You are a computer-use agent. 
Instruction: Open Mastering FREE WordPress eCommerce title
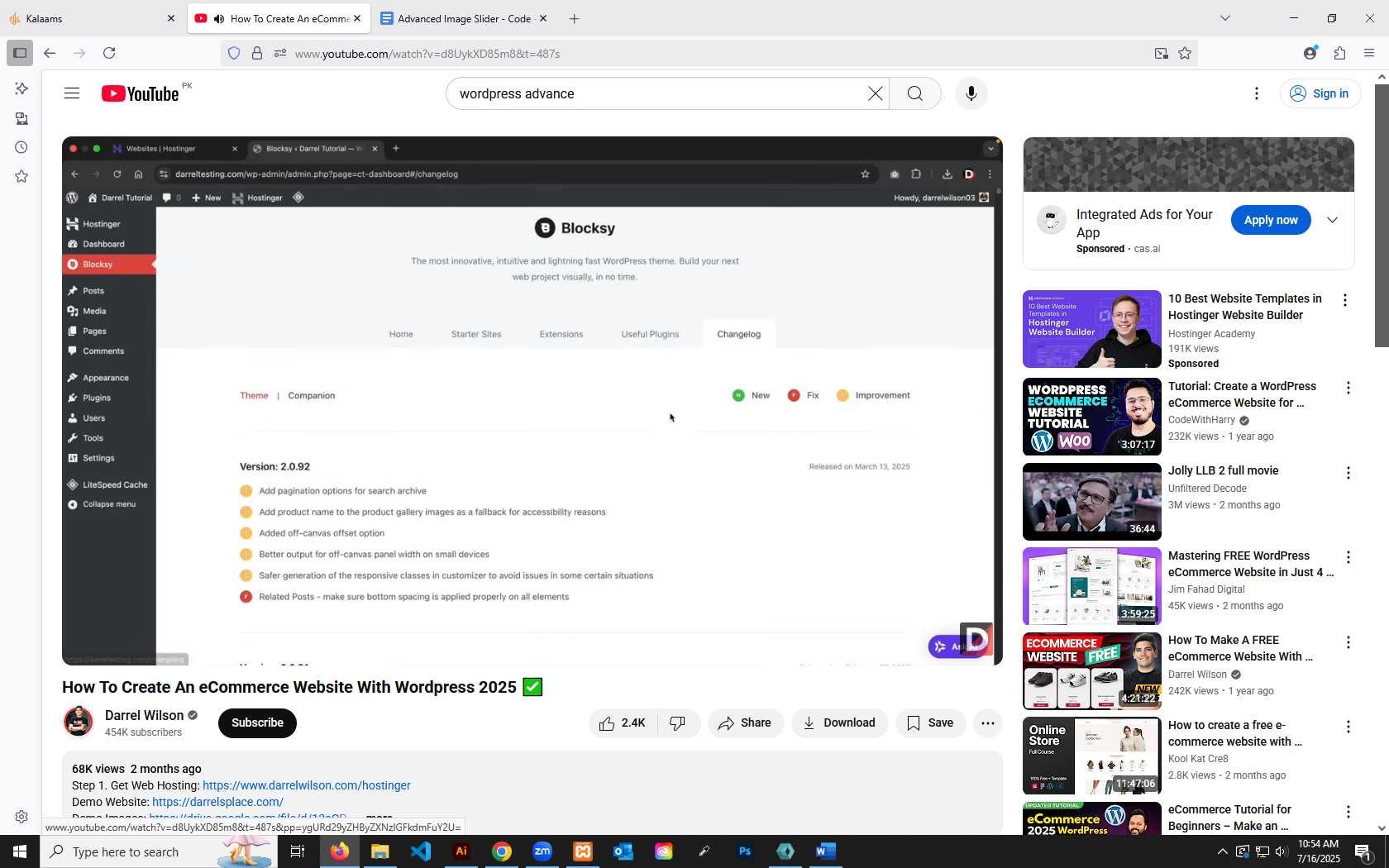pyautogui.click(x=1251, y=564)
